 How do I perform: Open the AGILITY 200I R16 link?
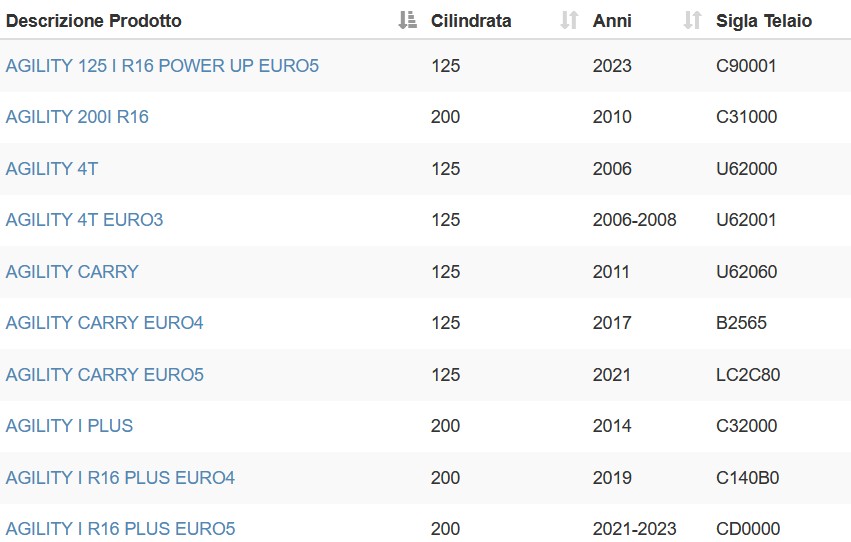coord(77,117)
